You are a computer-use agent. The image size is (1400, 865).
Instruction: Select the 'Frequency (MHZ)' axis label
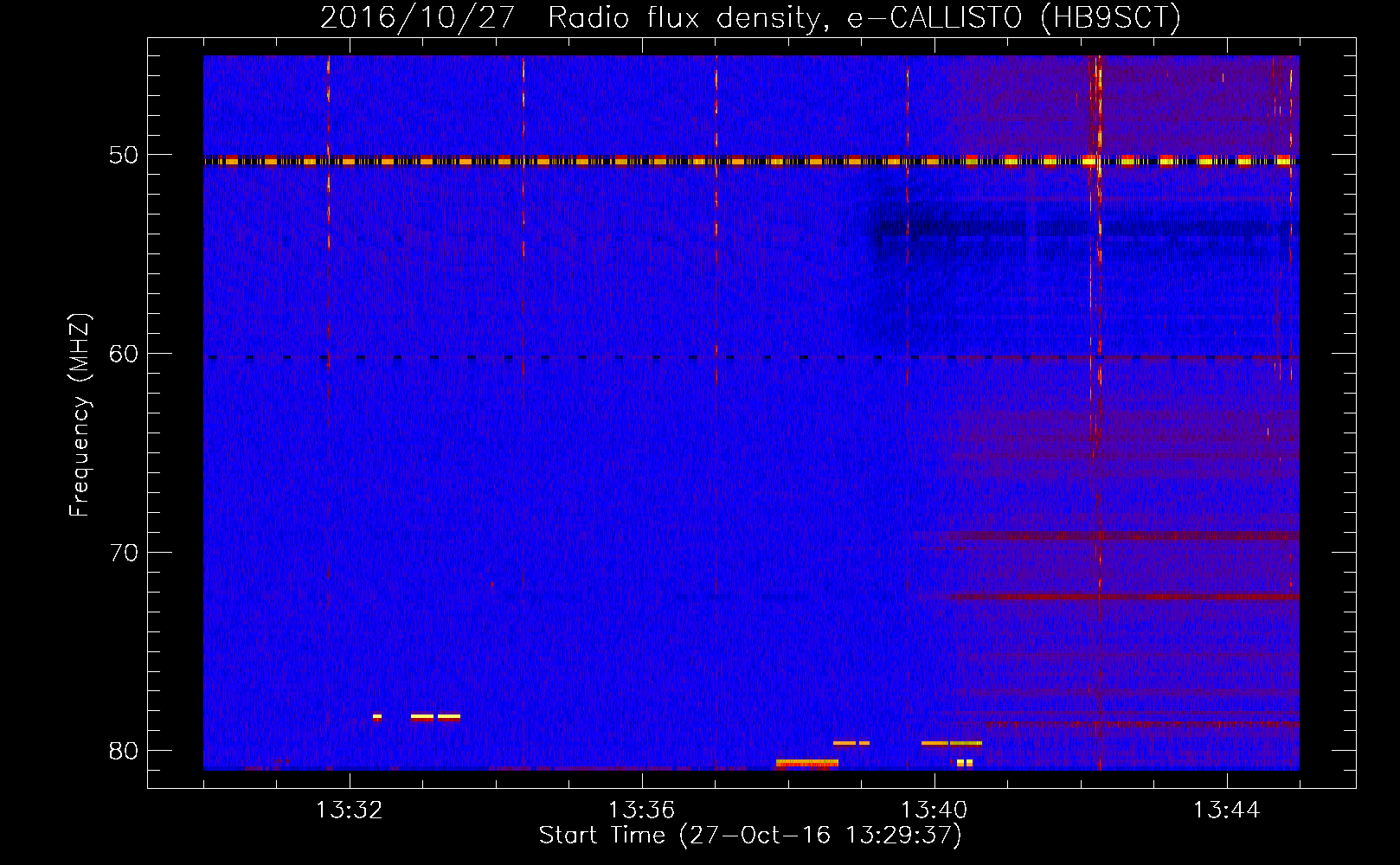[x=80, y=415]
